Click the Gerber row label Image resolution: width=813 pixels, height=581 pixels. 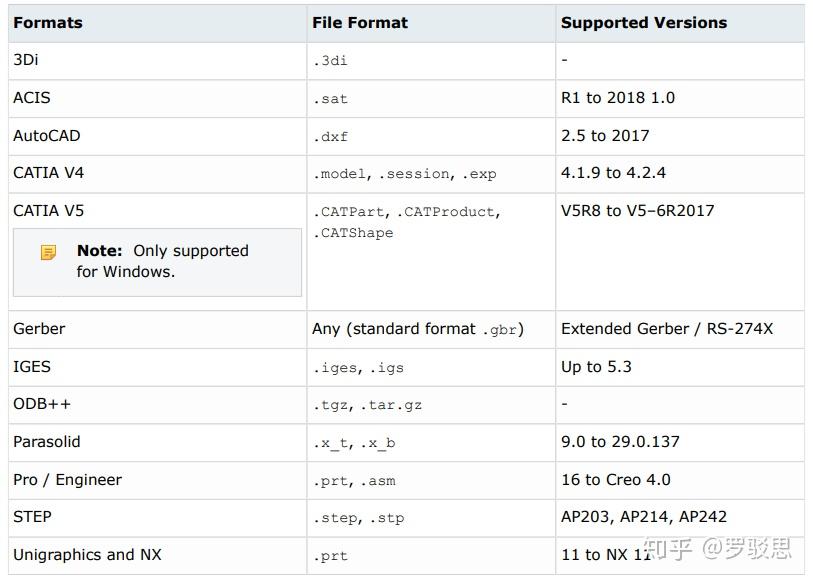[39, 329]
